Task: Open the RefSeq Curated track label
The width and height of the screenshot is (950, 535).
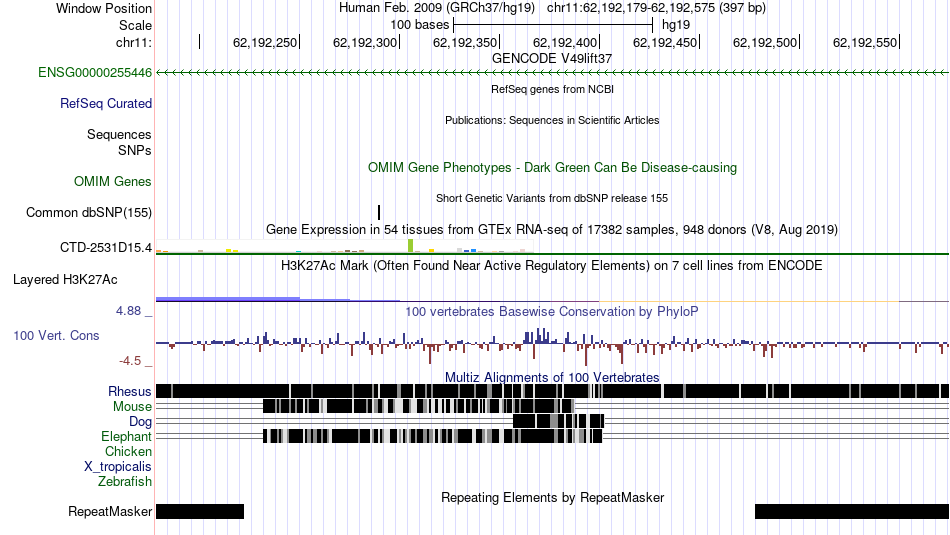Action: (x=105, y=104)
